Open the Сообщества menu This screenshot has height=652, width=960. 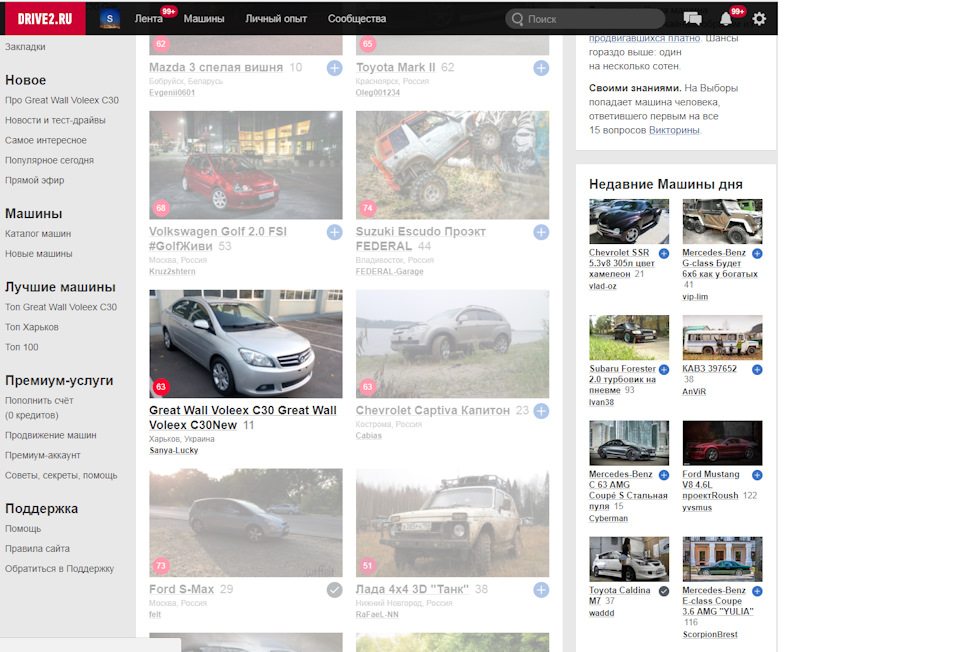point(357,19)
